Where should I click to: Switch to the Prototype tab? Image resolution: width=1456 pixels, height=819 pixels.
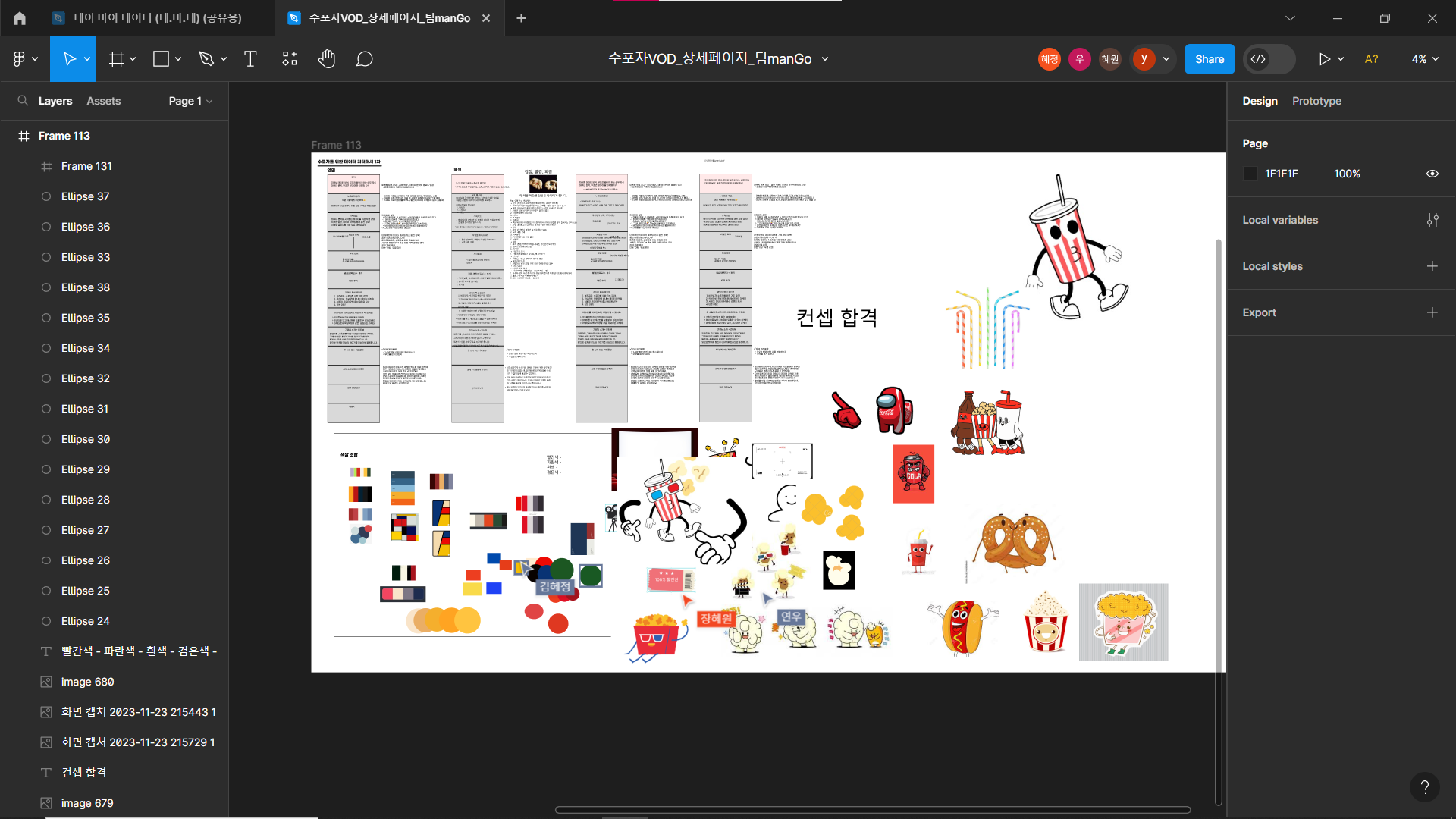(1316, 101)
